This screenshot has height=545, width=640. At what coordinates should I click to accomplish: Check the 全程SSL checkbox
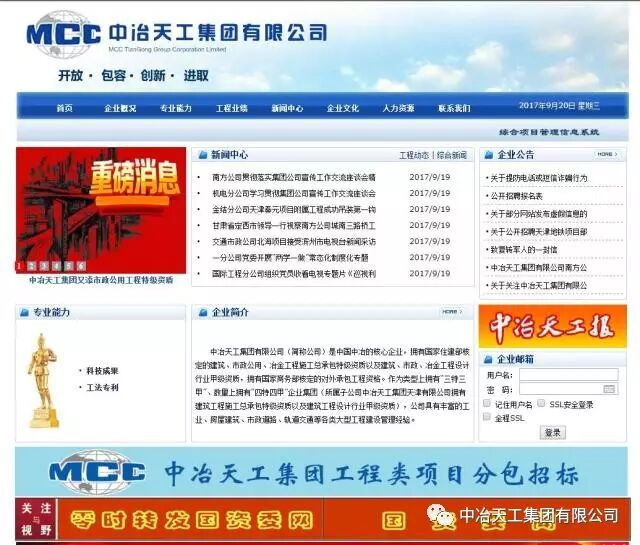(487, 417)
